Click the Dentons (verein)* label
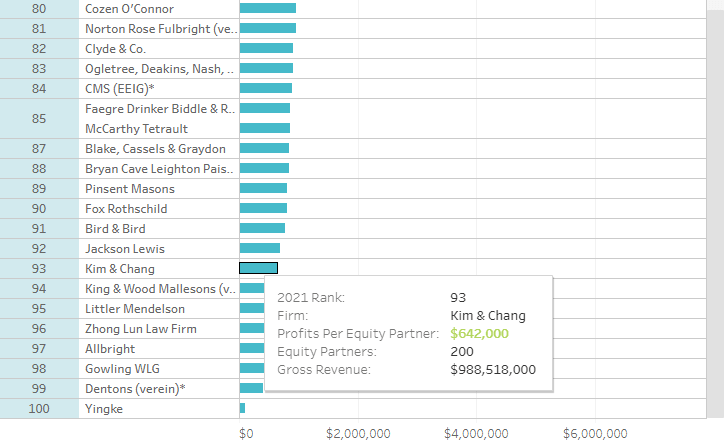The image size is (726, 444). [135, 389]
